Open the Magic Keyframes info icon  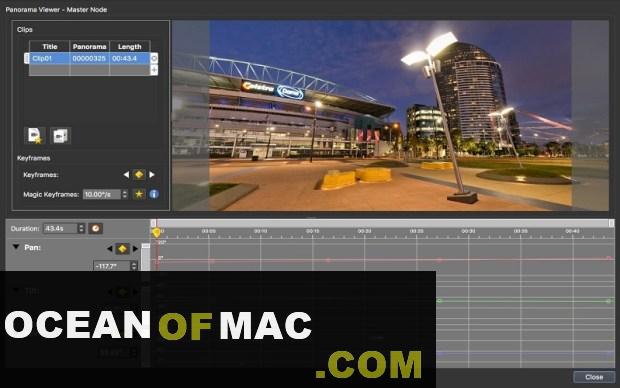(x=154, y=194)
